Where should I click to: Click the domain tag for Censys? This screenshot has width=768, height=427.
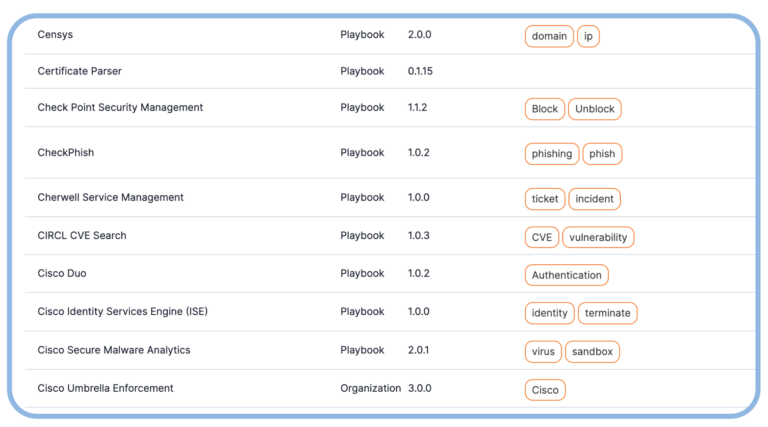coord(549,37)
